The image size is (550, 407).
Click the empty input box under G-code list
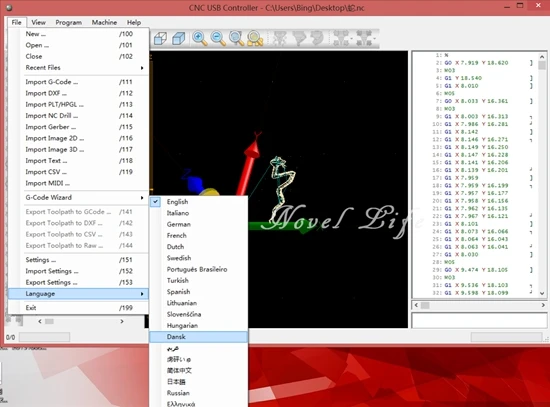pyautogui.click(x=479, y=321)
